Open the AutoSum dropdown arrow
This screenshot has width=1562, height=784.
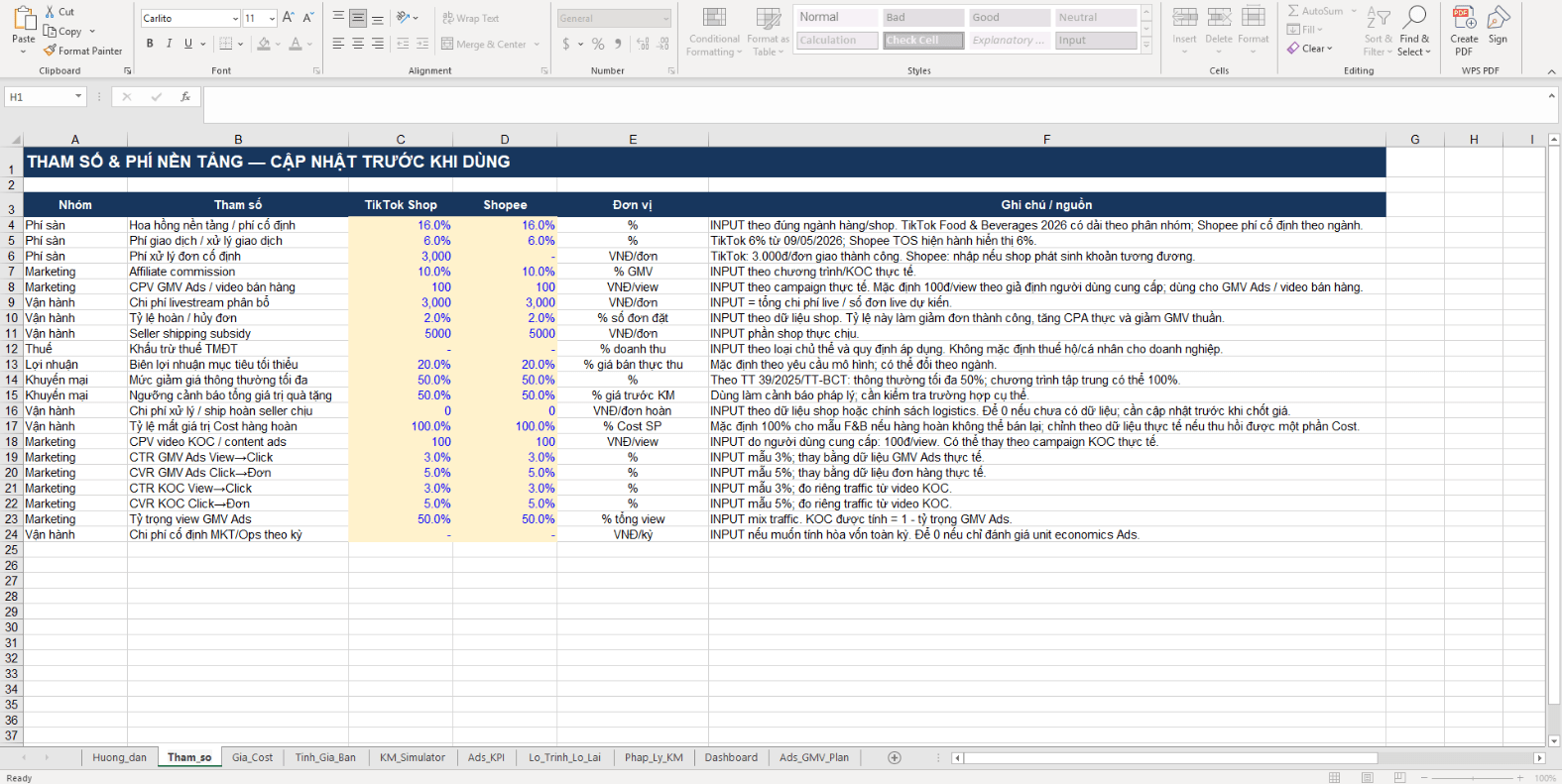(1354, 11)
